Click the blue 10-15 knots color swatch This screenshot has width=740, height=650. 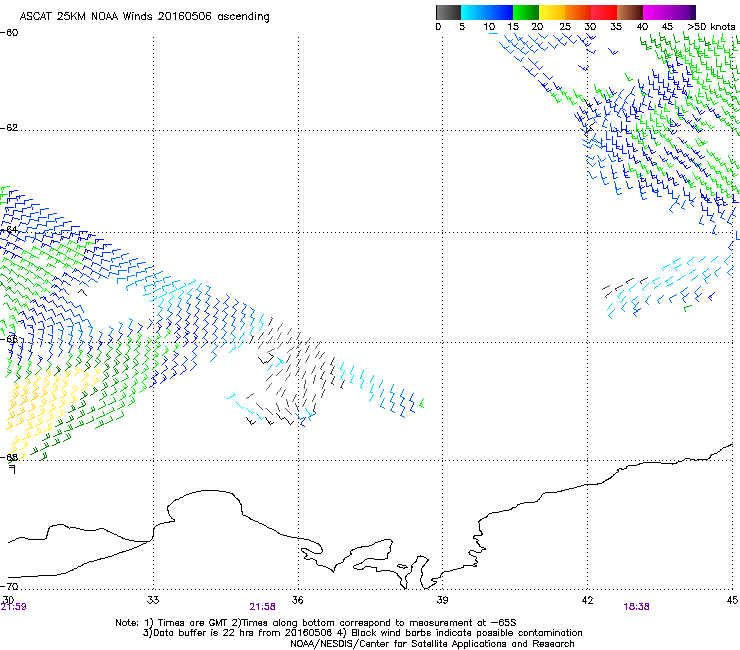(x=500, y=12)
